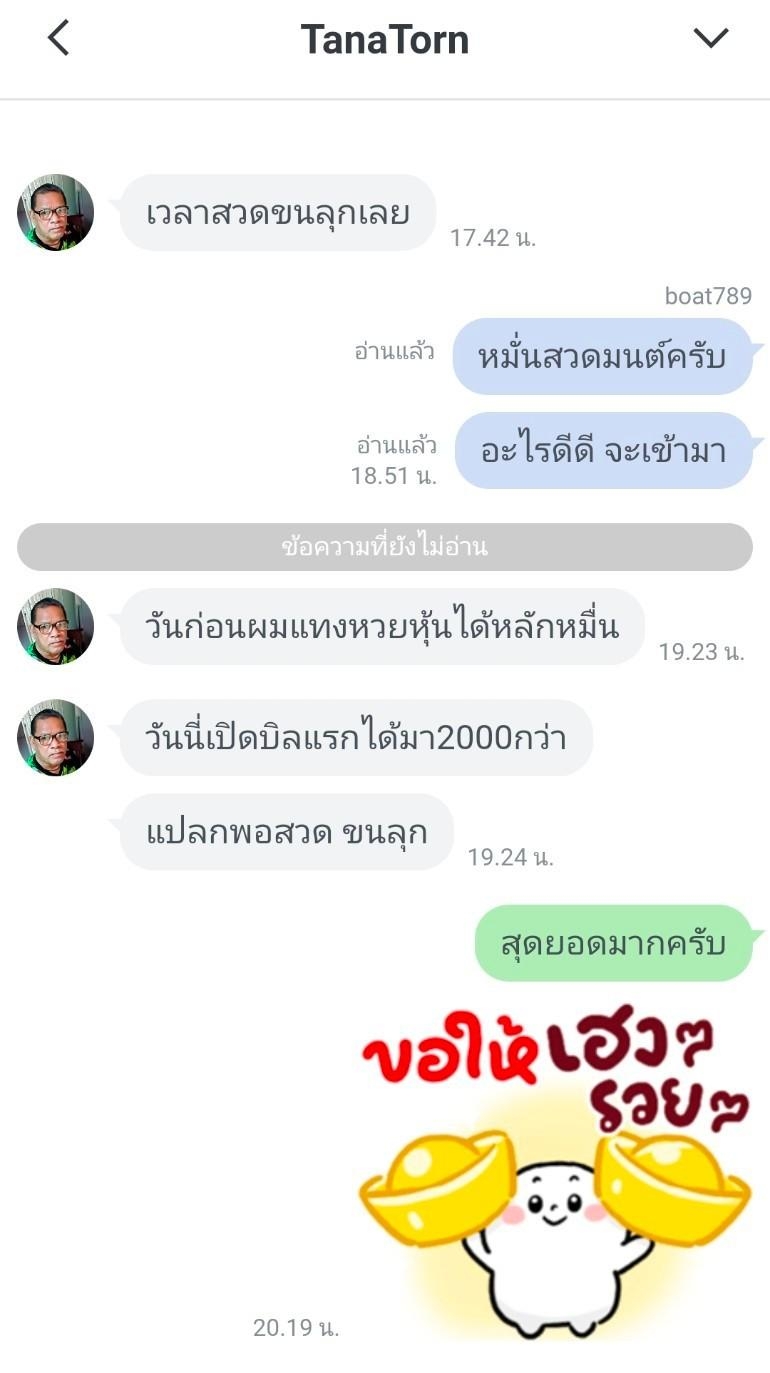Select message แปลกพอสวด ขนลุก

click(x=287, y=832)
